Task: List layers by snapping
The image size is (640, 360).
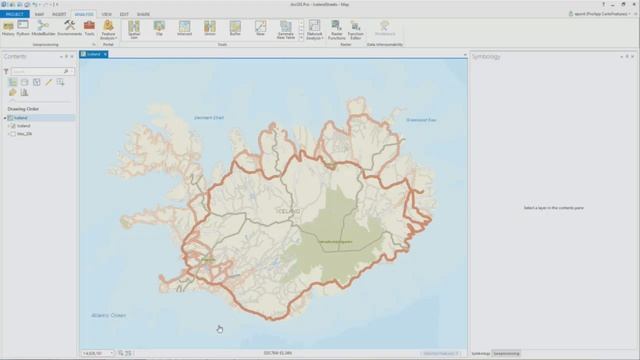Action: (60, 82)
